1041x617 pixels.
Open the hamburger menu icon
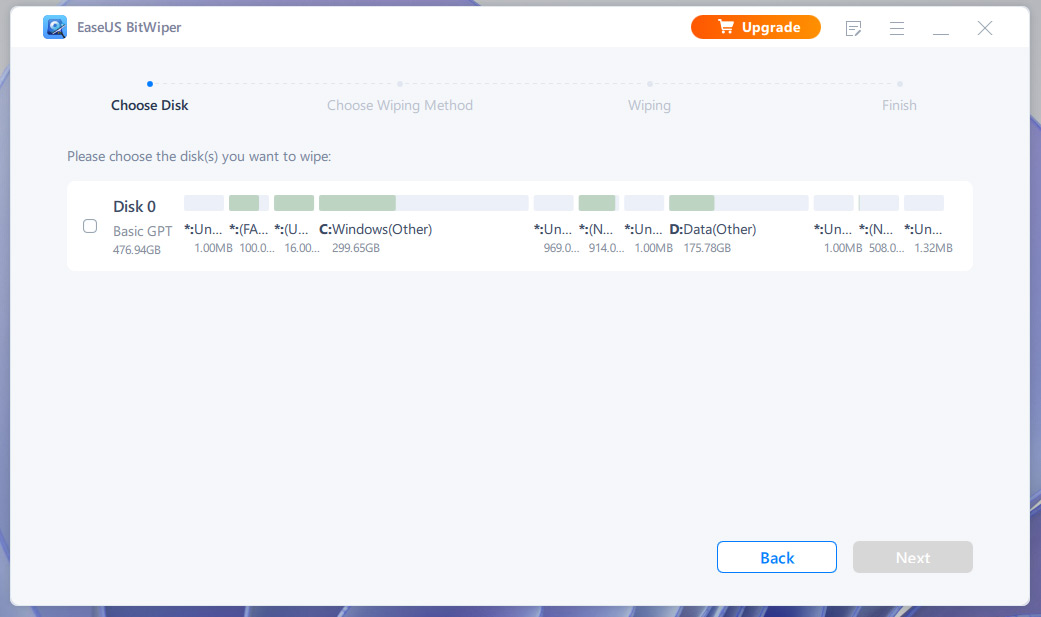click(897, 28)
